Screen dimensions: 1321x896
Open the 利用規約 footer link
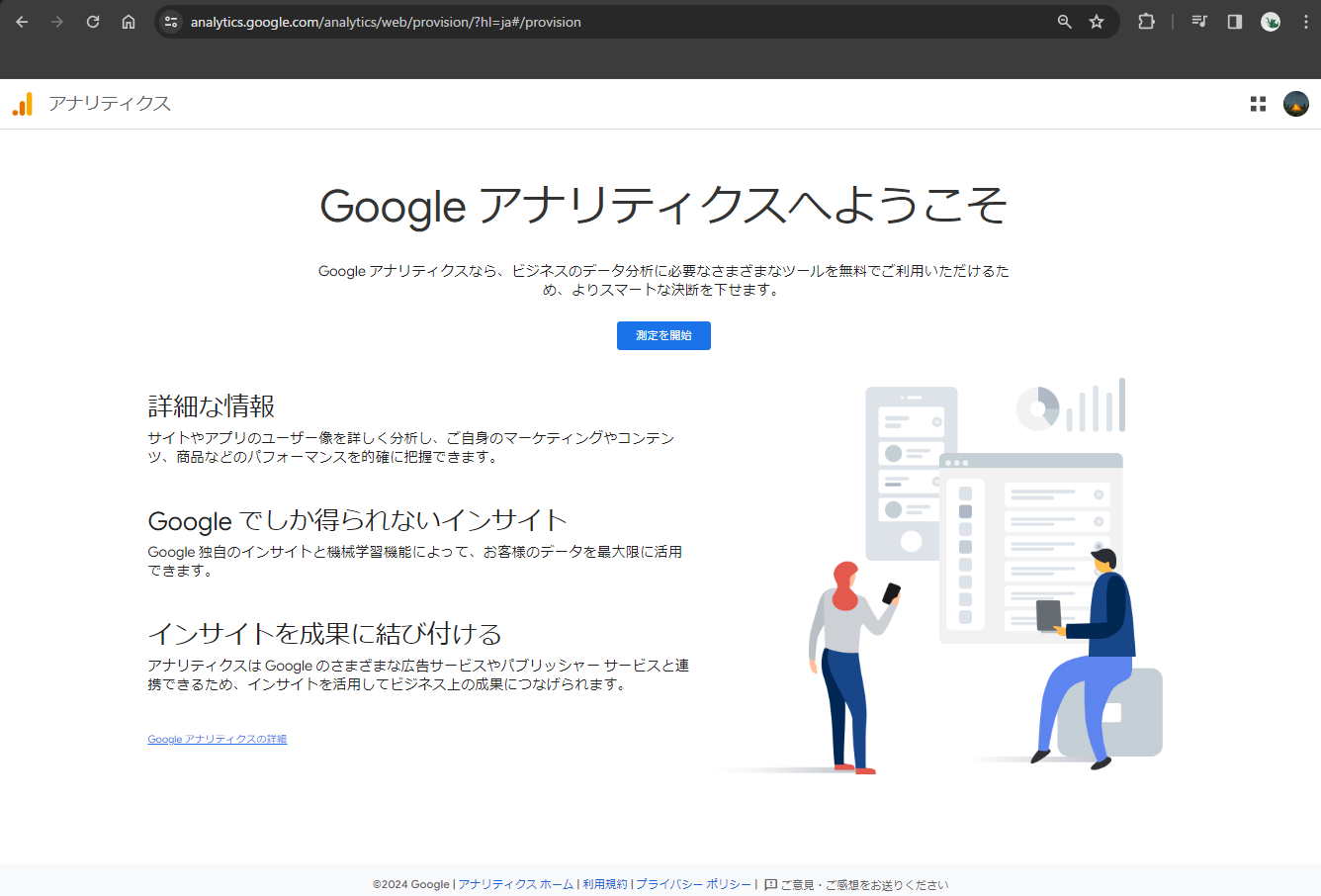point(605,884)
